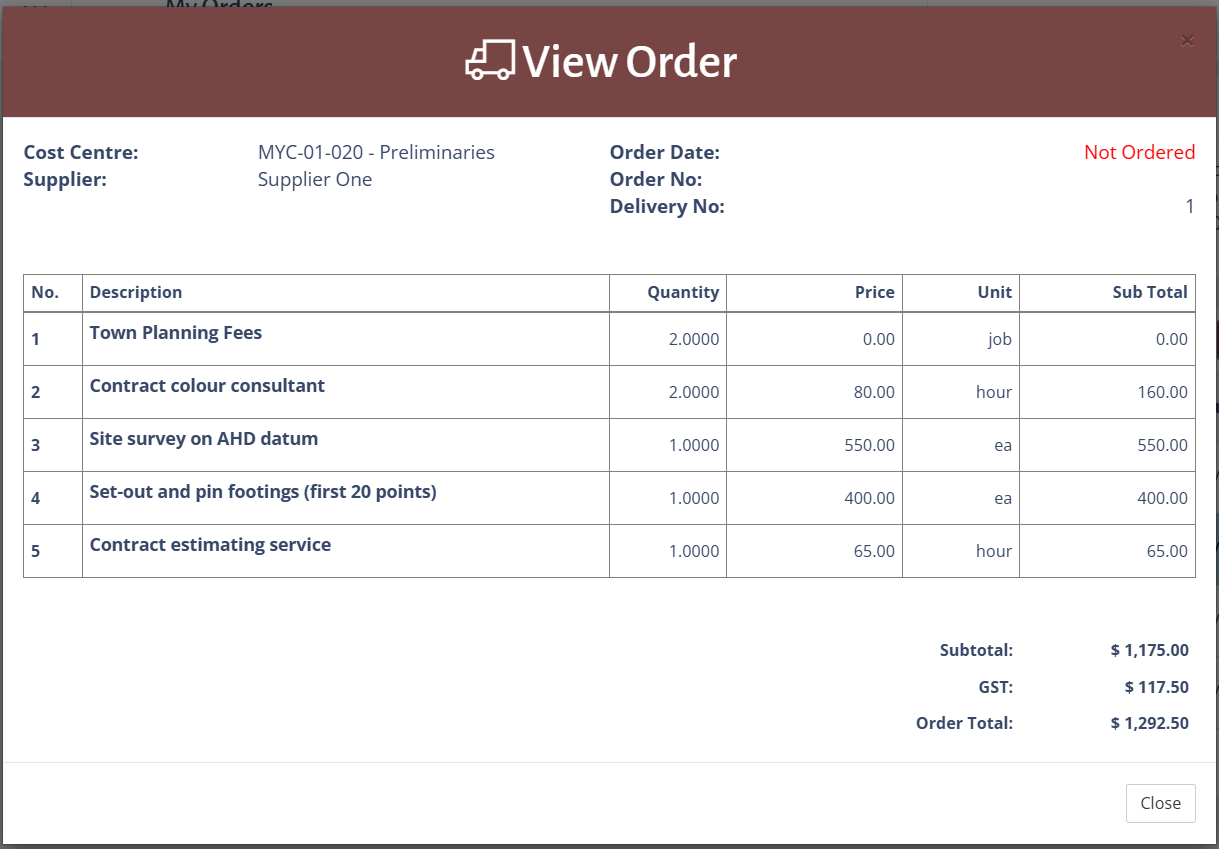Click the 550.00 price in row 3
The height and width of the screenshot is (849, 1219).
[869, 445]
